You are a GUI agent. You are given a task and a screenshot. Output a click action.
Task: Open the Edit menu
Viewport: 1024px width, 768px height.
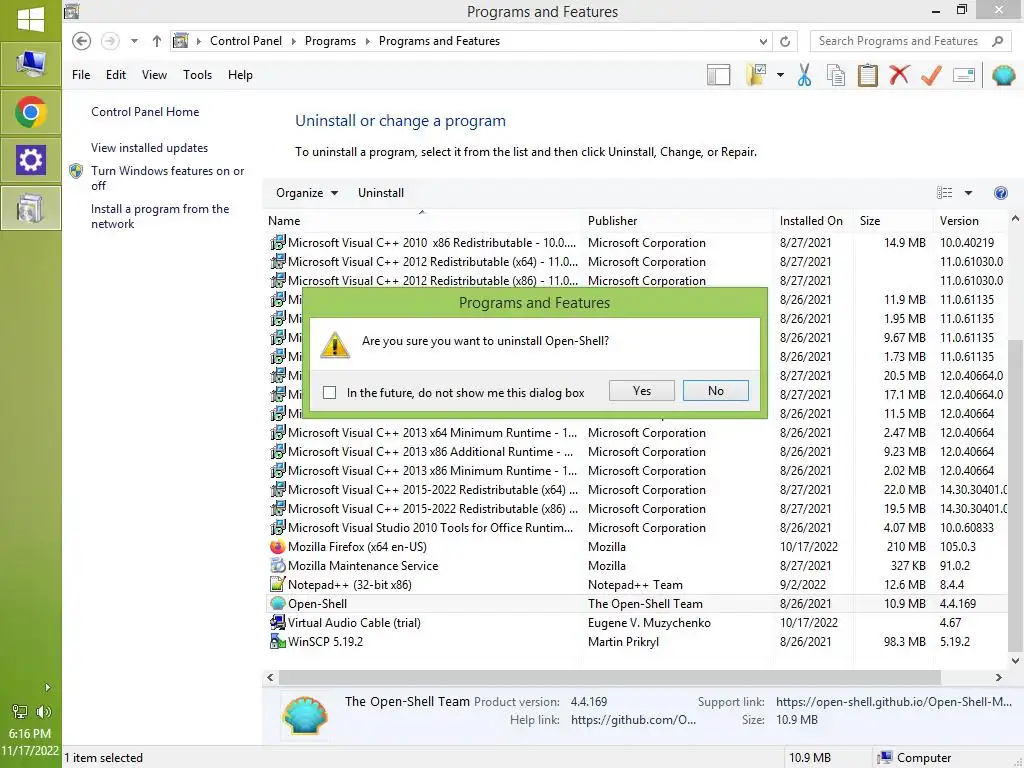point(116,75)
